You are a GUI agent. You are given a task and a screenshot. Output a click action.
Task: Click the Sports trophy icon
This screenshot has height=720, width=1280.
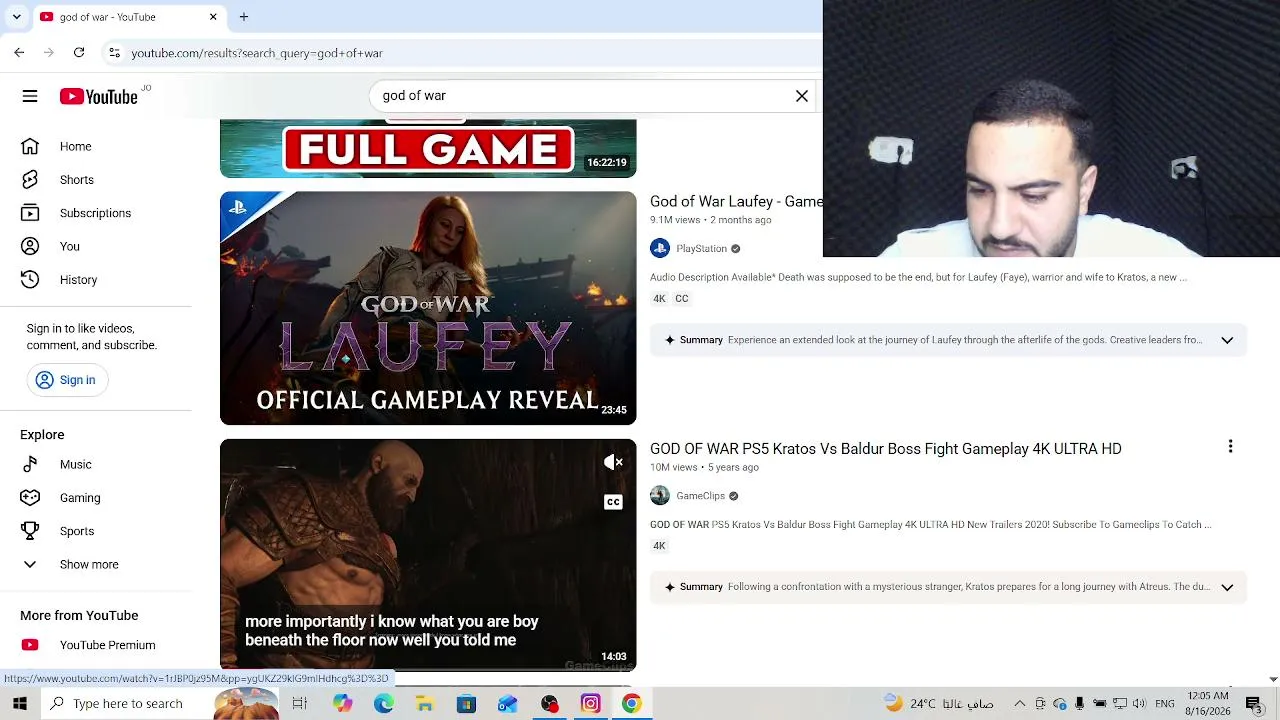click(30, 531)
